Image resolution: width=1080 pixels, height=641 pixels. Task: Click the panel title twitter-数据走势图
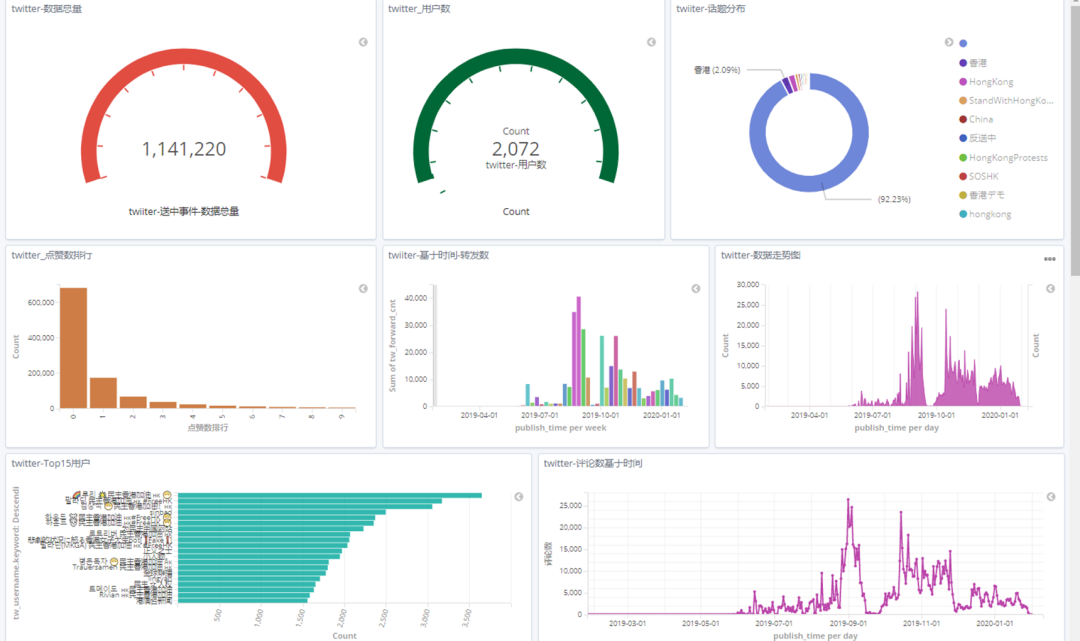point(760,255)
